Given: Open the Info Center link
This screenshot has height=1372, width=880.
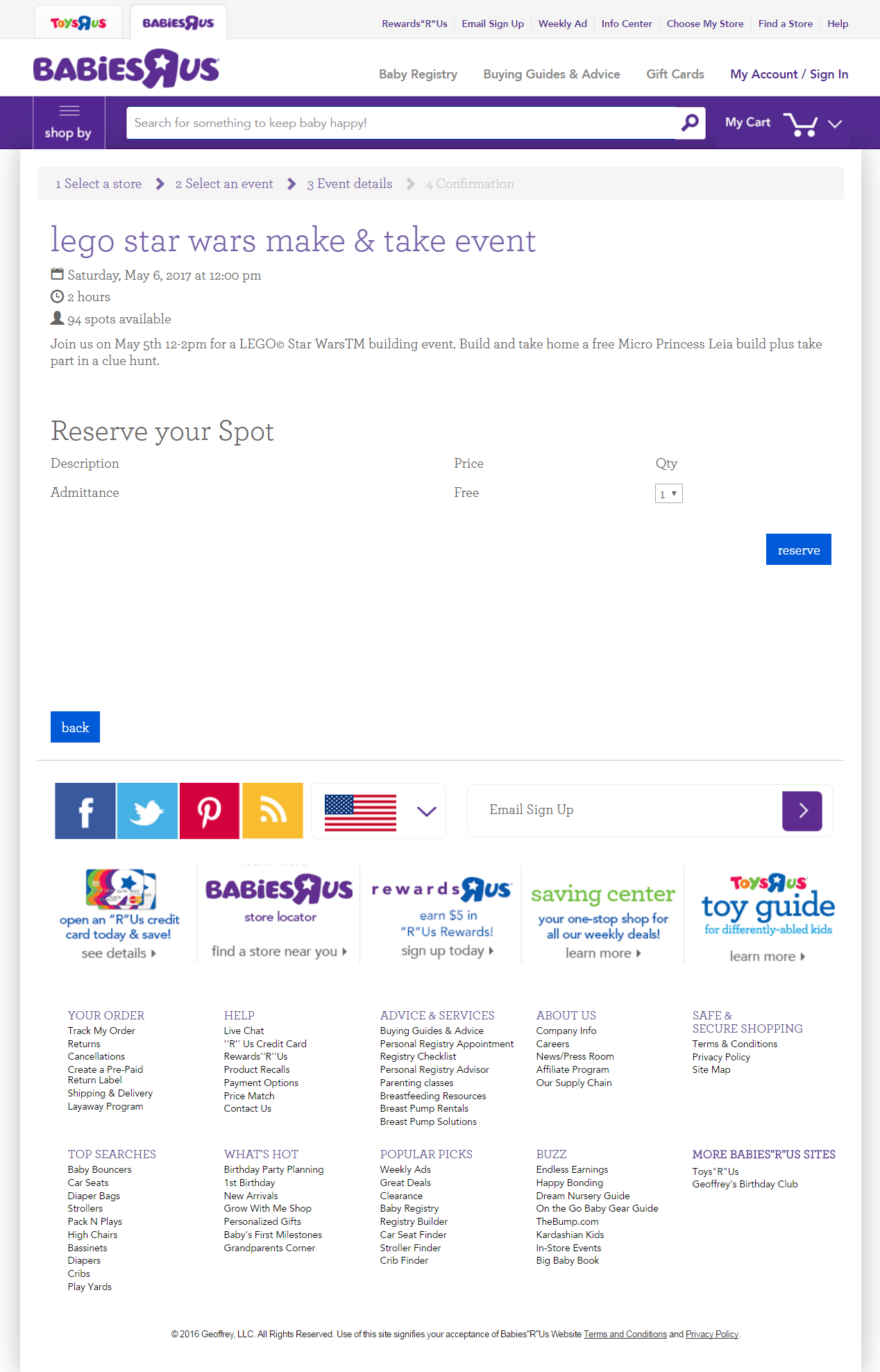Looking at the screenshot, I should [x=627, y=24].
